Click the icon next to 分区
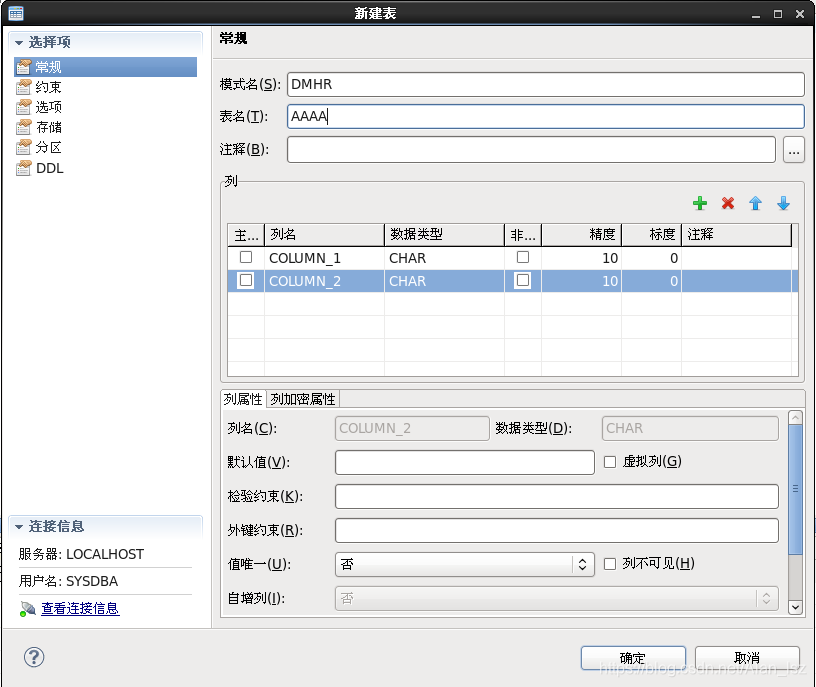The height and width of the screenshot is (687, 816). click(23, 147)
